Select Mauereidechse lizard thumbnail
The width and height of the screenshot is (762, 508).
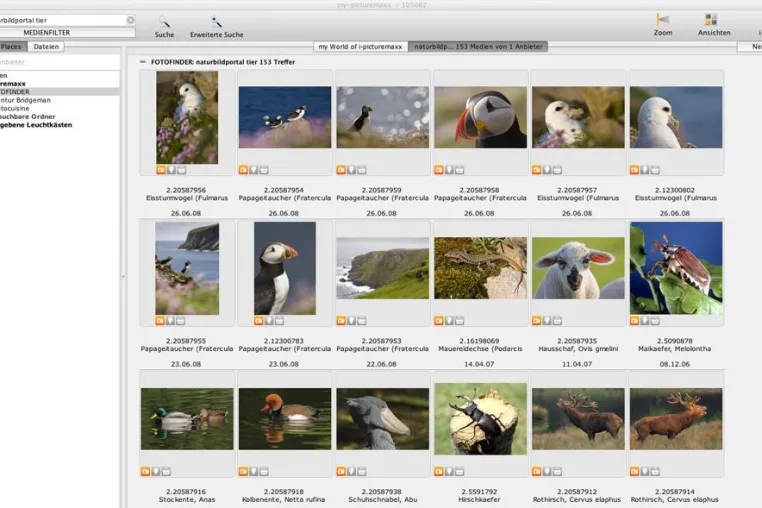(x=480, y=268)
